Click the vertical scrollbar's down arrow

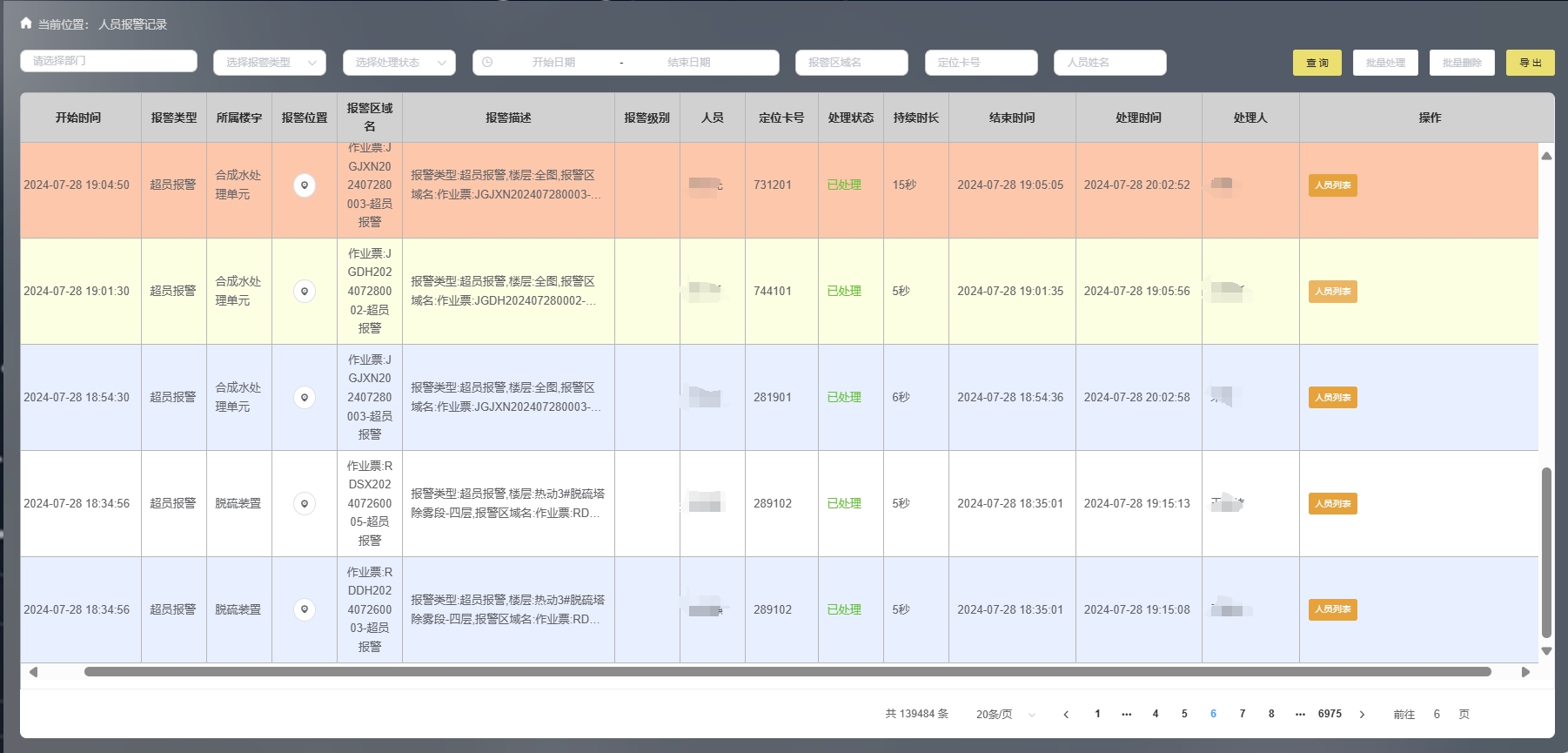1546,650
